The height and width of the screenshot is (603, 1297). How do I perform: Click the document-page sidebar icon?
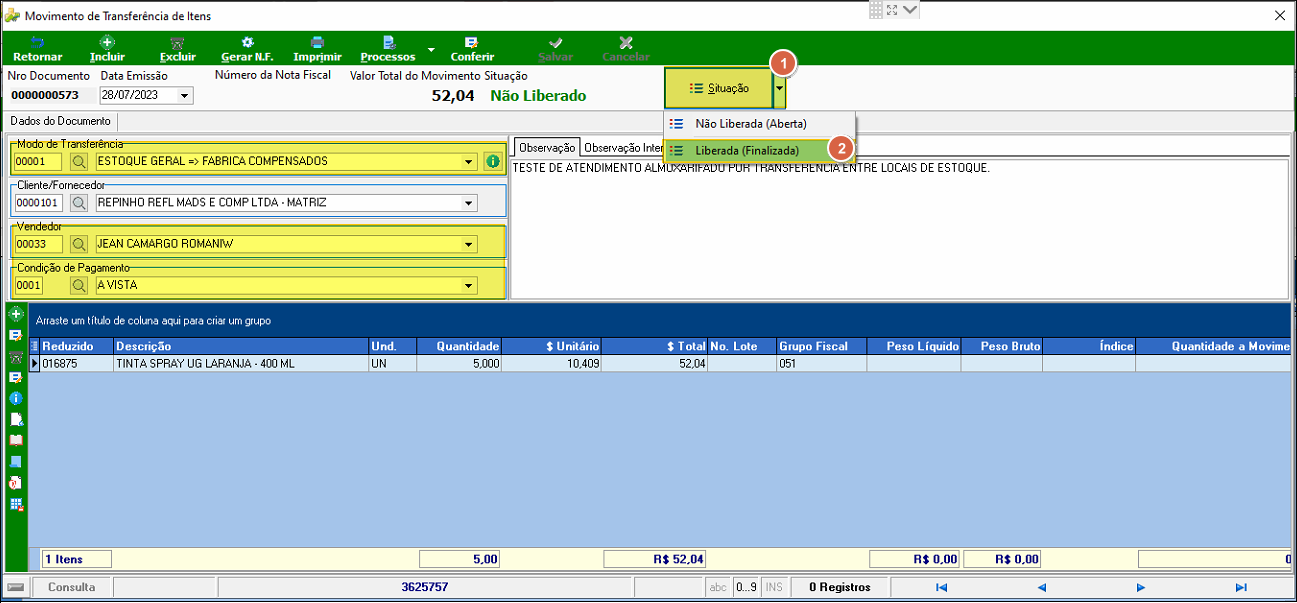coord(15,419)
